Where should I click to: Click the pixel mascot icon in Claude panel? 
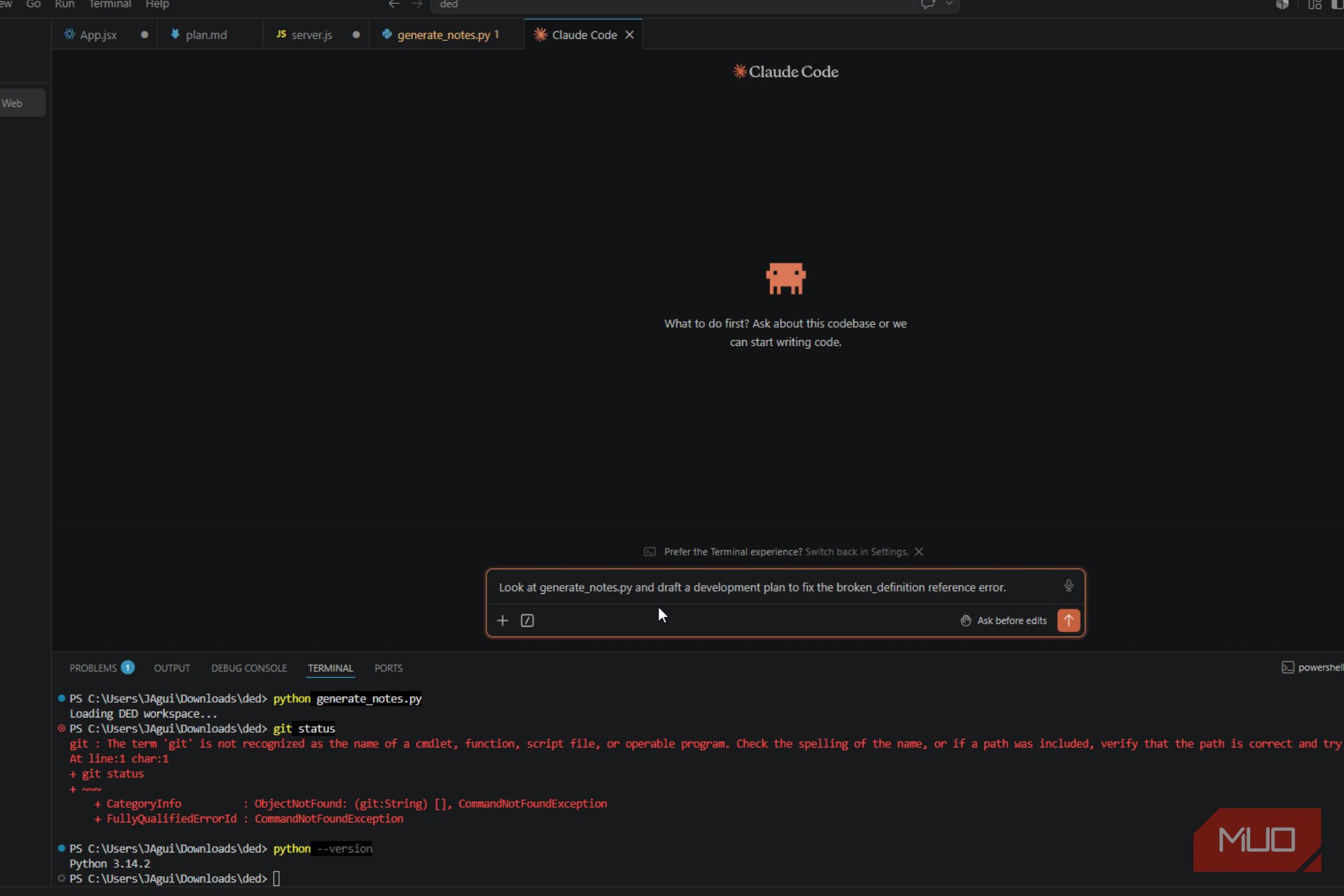tap(786, 278)
